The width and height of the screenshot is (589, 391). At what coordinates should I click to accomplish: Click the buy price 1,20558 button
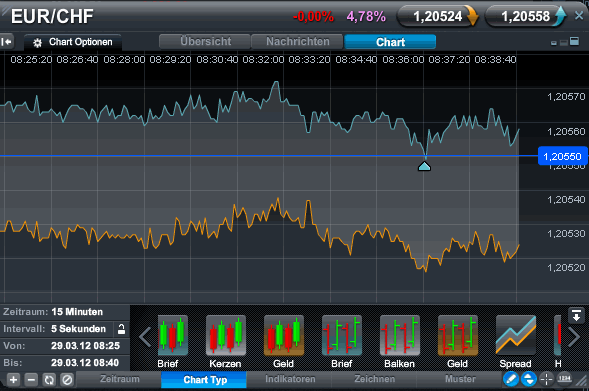click(526, 17)
